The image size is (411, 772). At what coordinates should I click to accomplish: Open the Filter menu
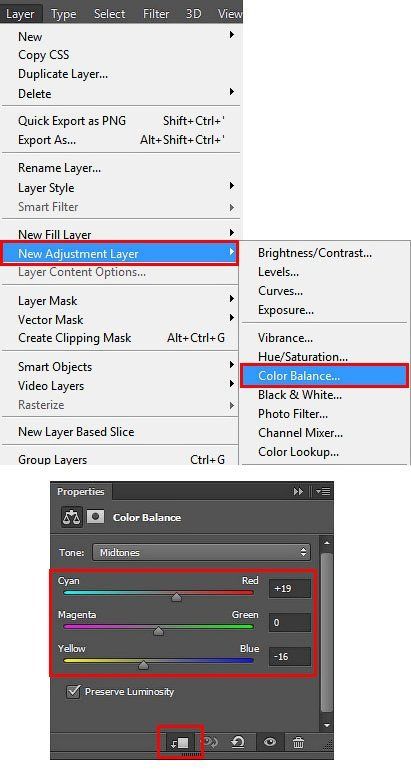click(x=156, y=14)
